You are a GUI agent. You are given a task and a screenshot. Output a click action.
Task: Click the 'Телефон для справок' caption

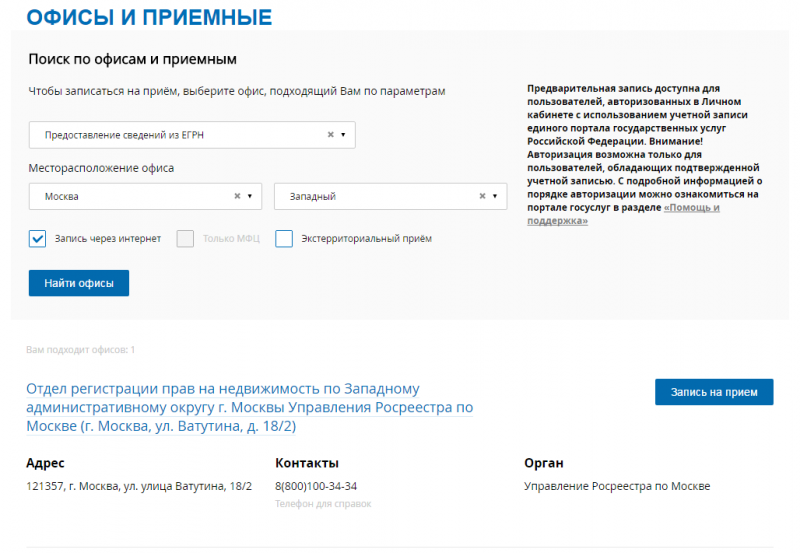click(323, 504)
